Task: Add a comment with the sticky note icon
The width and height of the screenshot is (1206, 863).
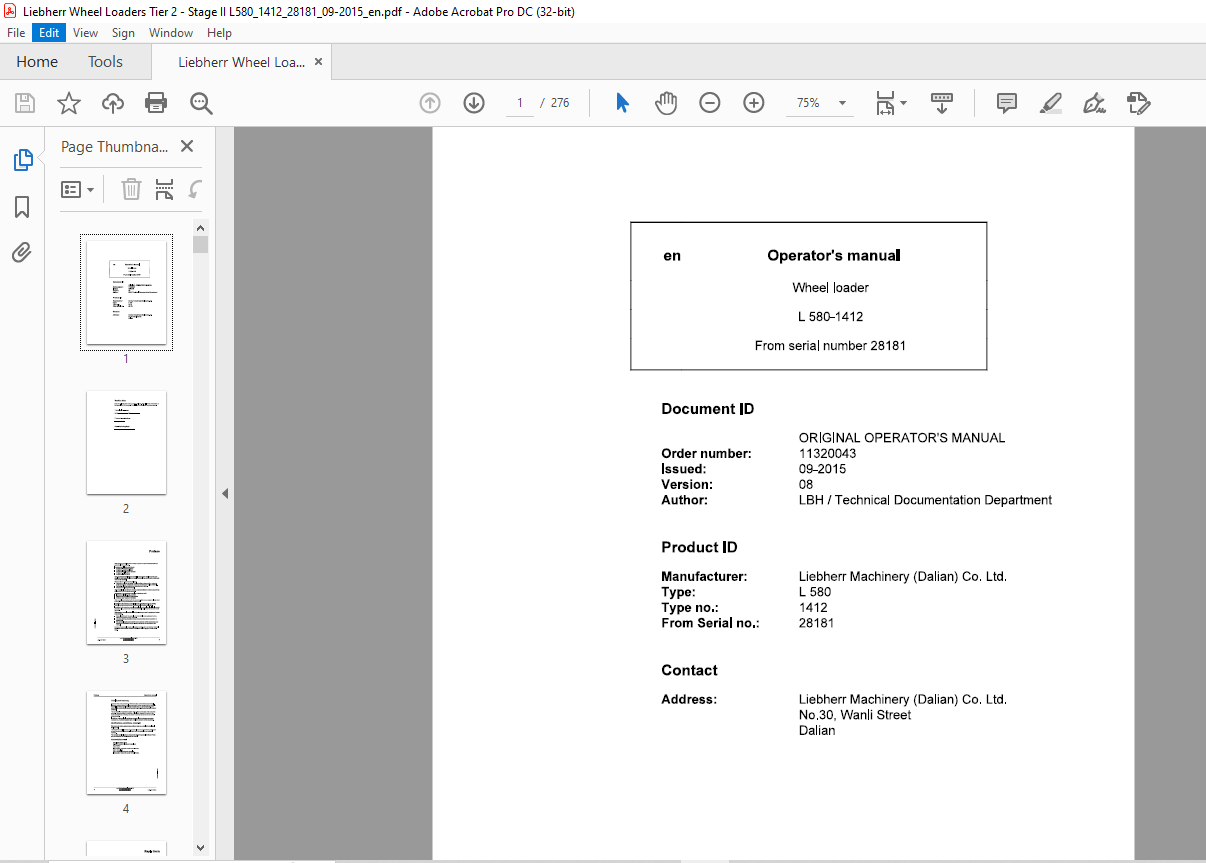Action: [x=1007, y=103]
